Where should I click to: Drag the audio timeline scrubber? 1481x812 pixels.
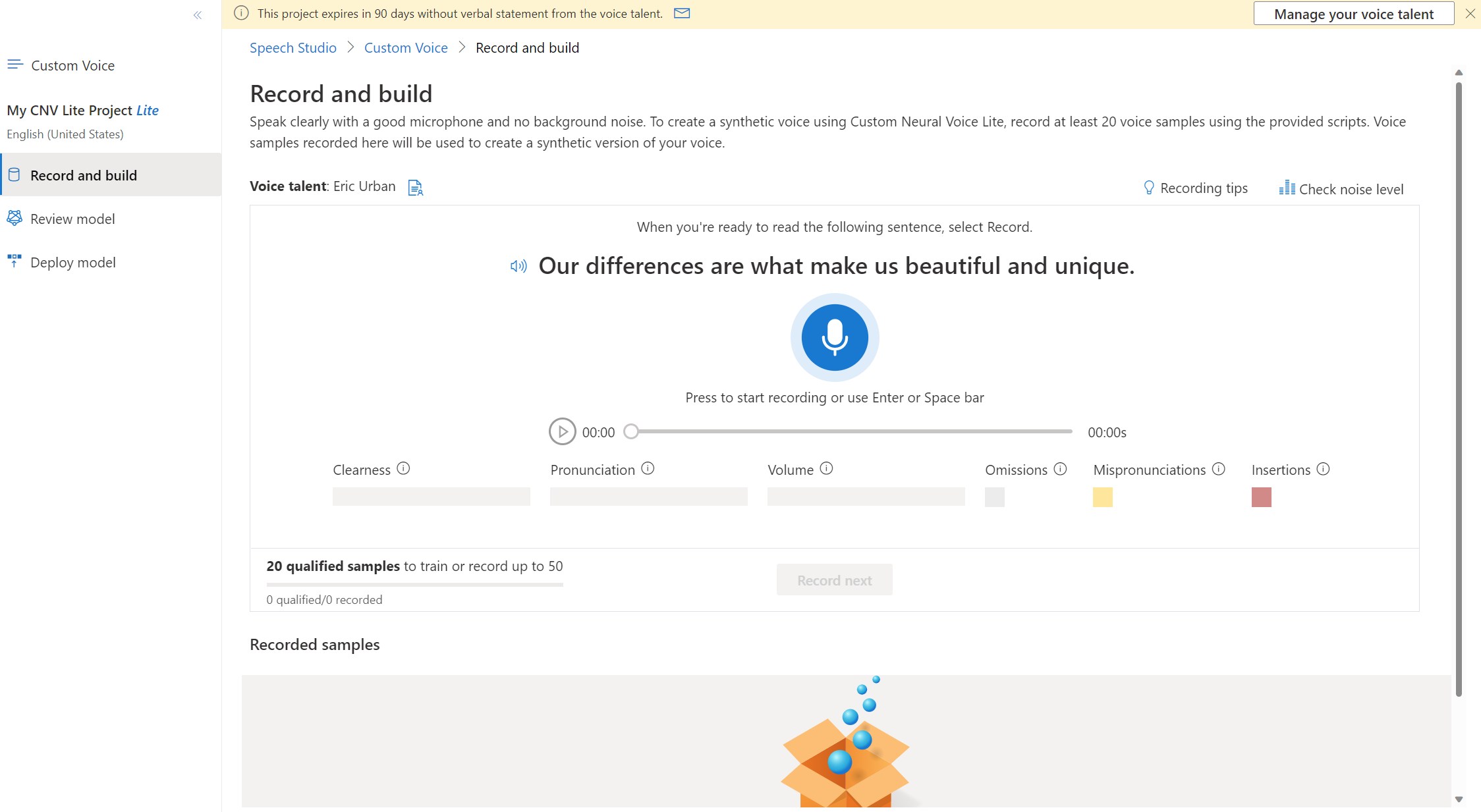pos(631,431)
